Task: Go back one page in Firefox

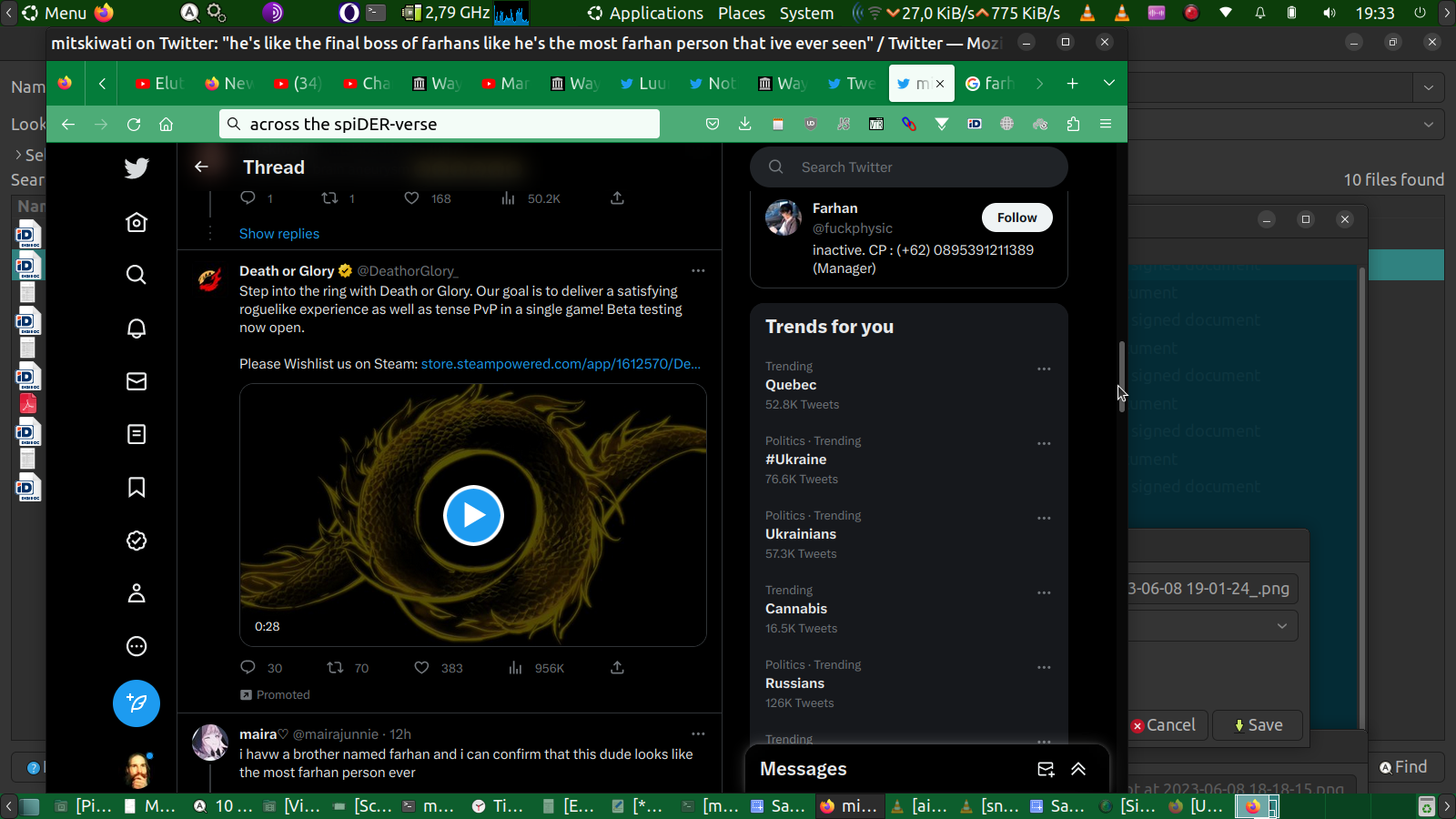Action: tap(68, 124)
